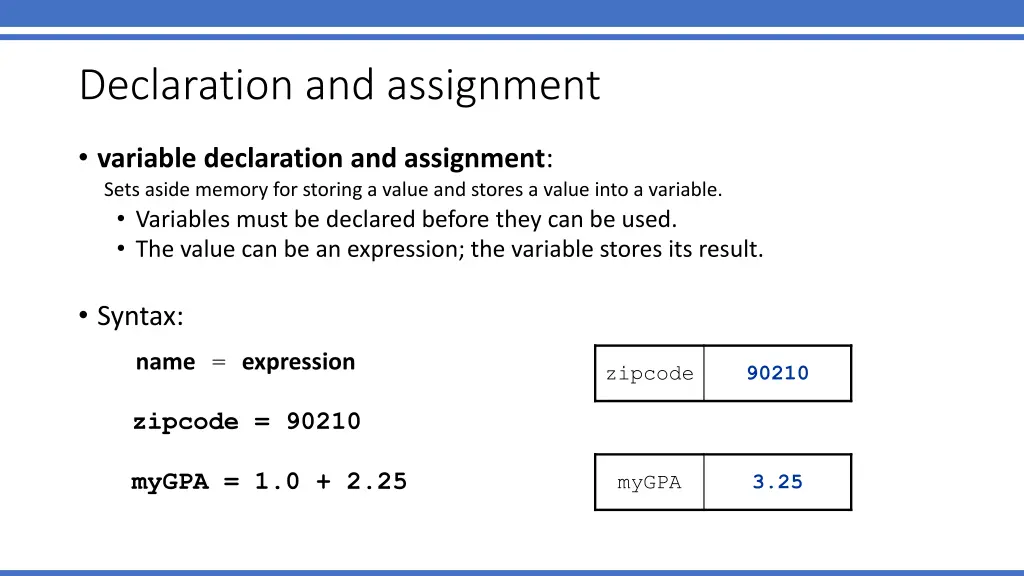Click the blue header bar at top
Screen dimensions: 1024x576
tap(512, 13)
